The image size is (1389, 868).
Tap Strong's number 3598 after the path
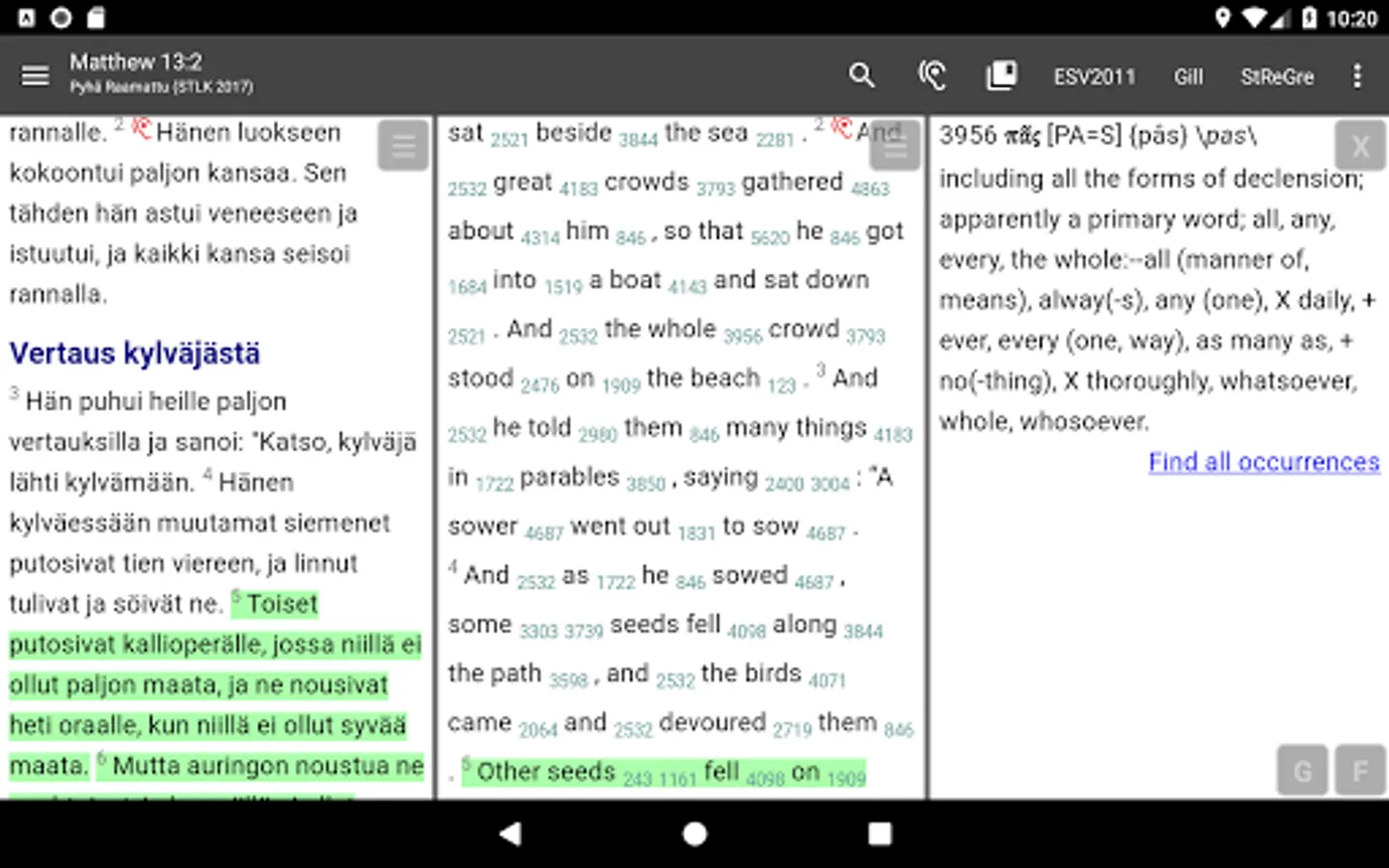point(568,681)
